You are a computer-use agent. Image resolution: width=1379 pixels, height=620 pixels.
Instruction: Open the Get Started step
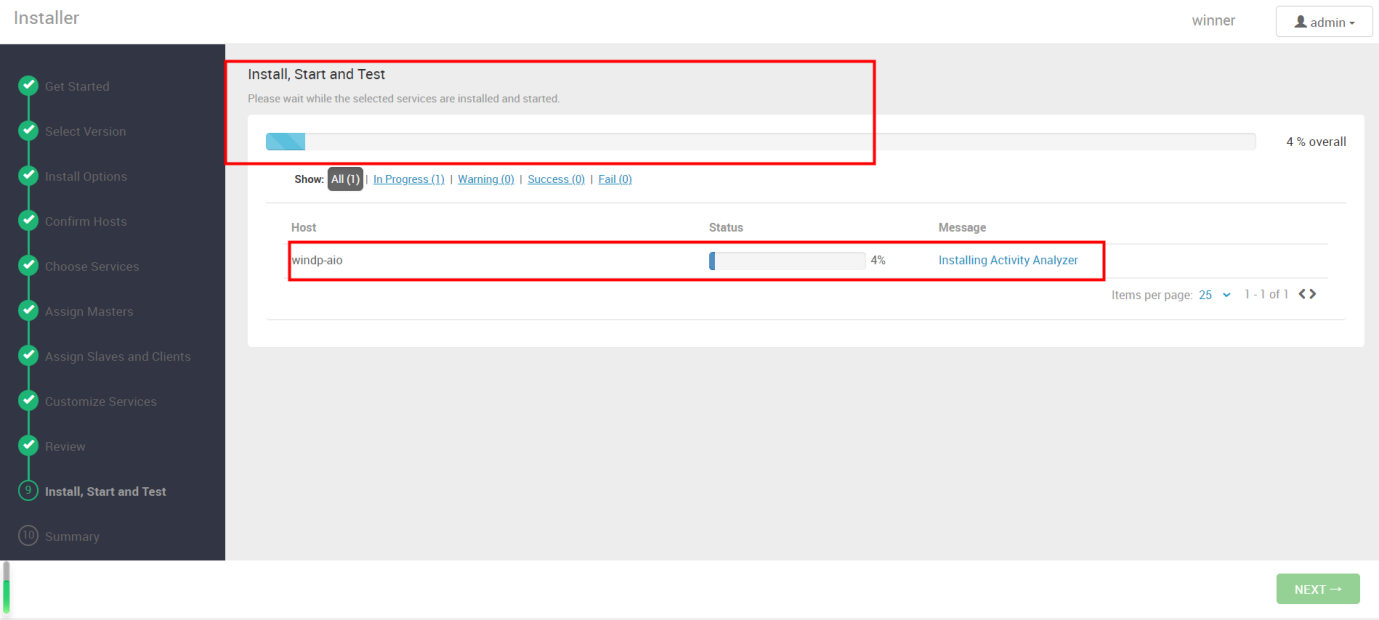click(77, 86)
